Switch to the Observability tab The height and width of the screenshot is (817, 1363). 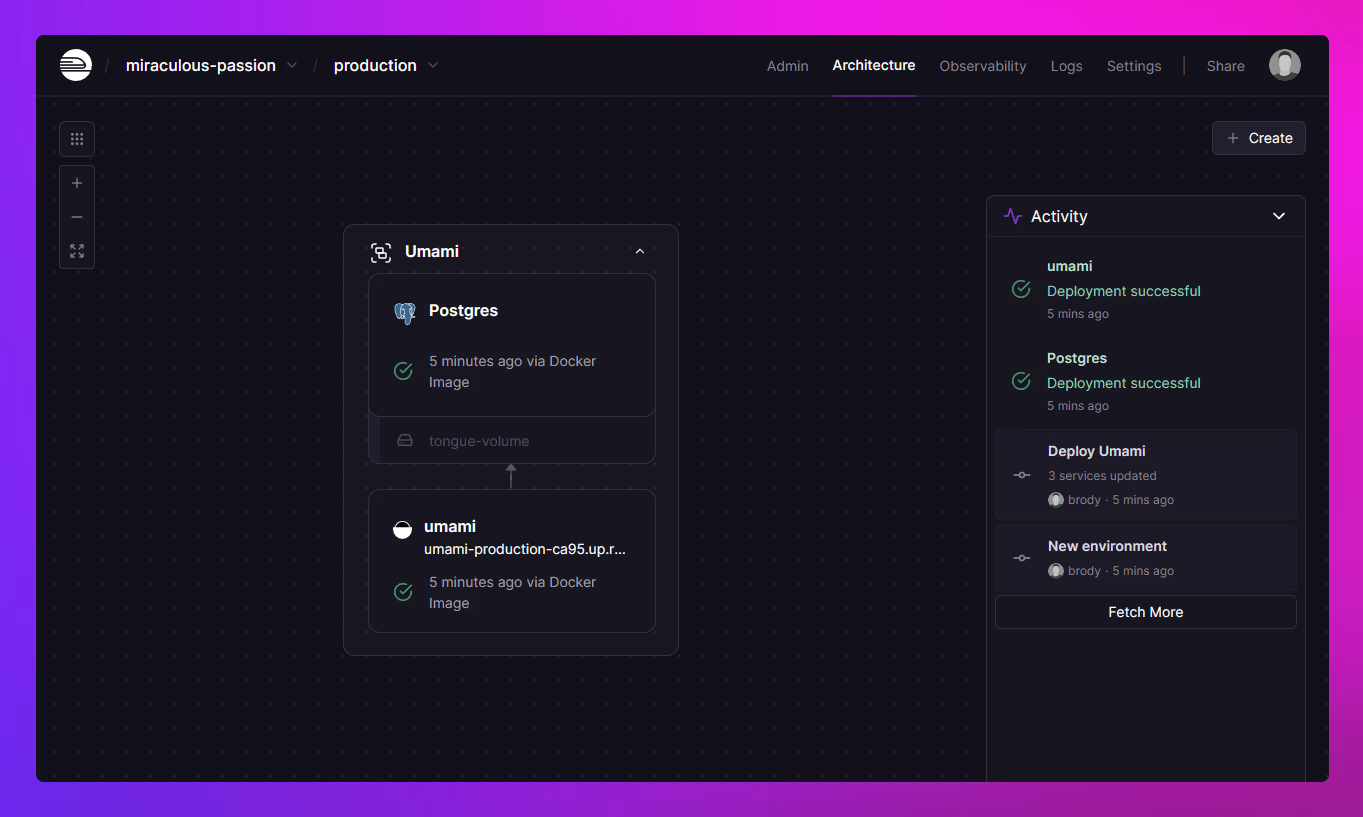[x=983, y=66]
